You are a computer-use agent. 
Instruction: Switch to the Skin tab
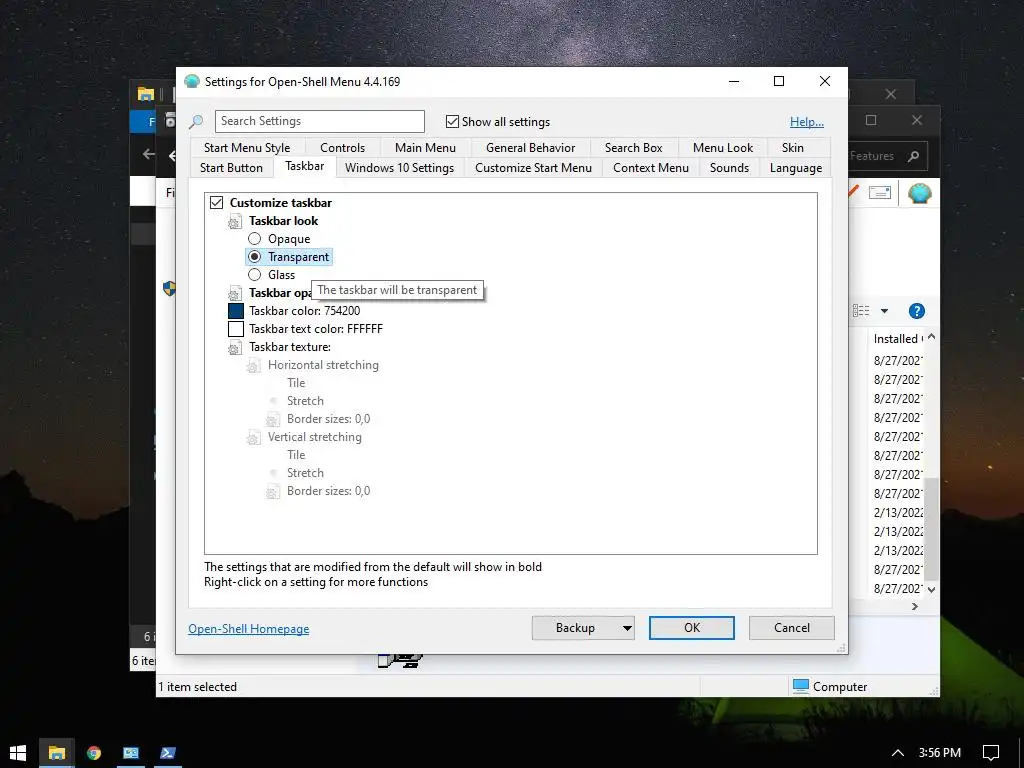[x=793, y=148]
